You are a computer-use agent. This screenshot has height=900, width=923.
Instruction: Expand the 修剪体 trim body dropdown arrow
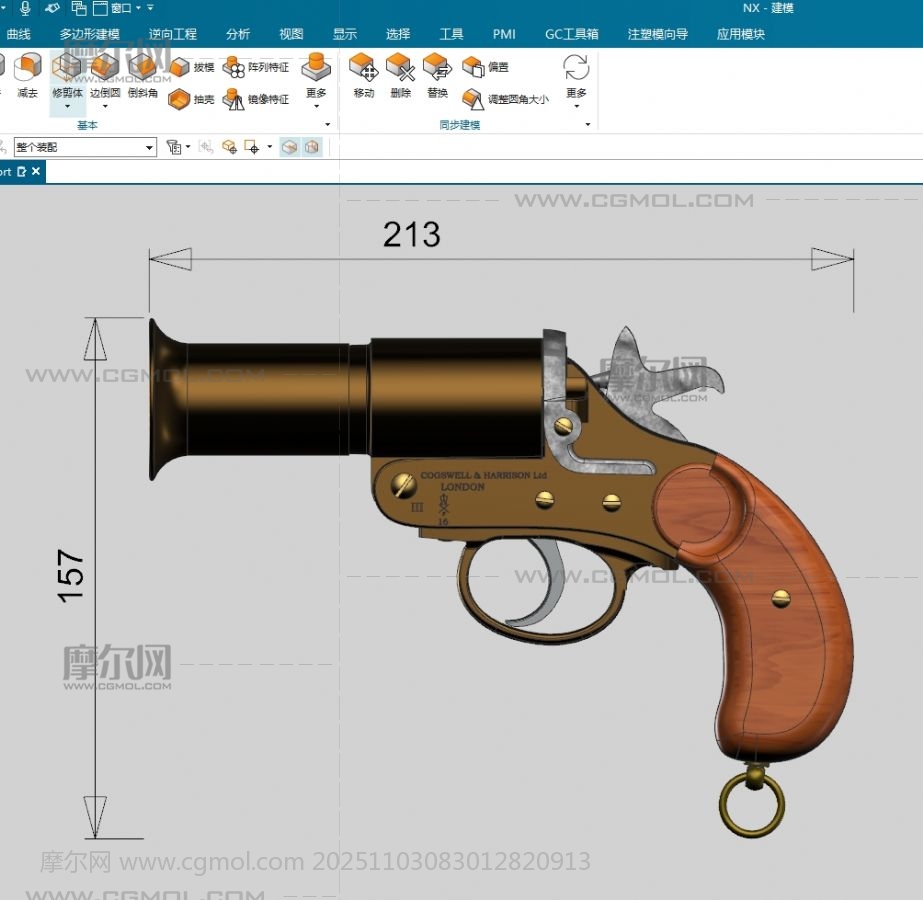tap(67, 106)
